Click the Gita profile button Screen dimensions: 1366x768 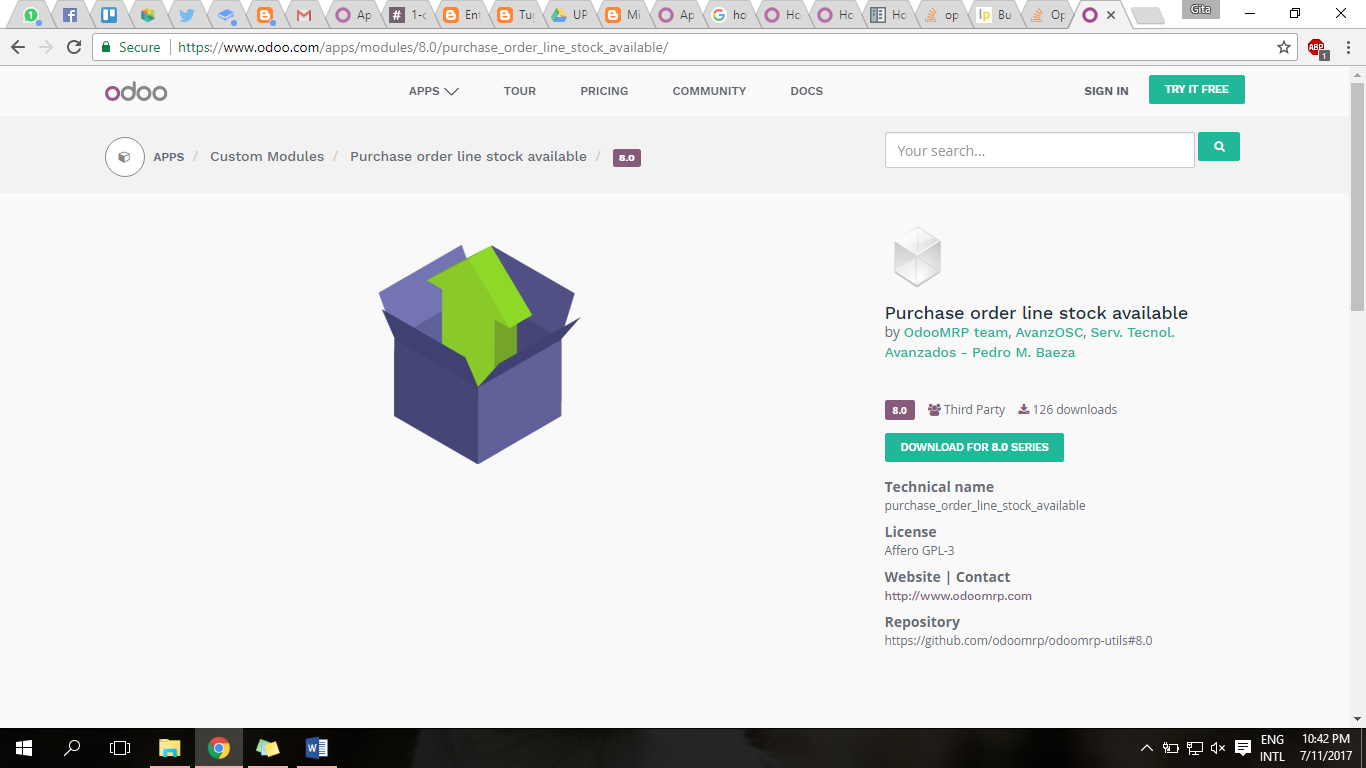point(1201,9)
